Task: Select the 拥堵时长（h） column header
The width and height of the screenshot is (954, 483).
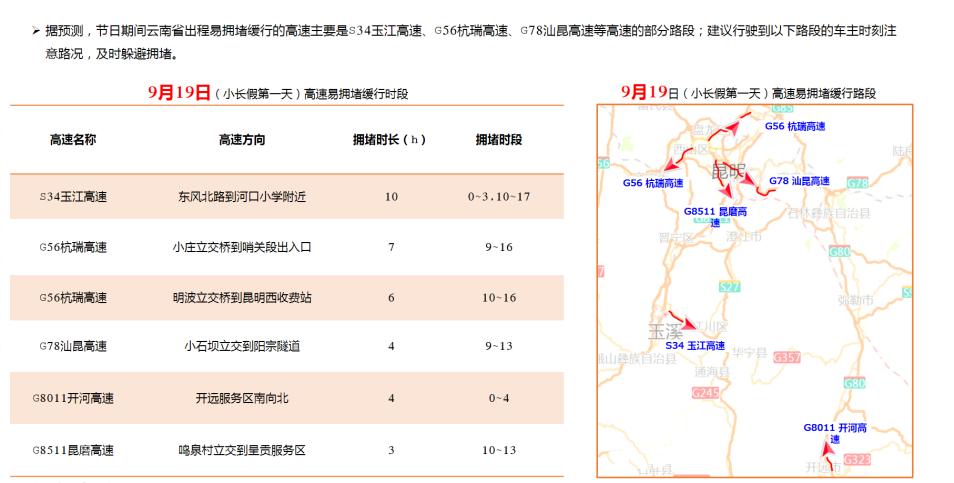Action: (390, 140)
